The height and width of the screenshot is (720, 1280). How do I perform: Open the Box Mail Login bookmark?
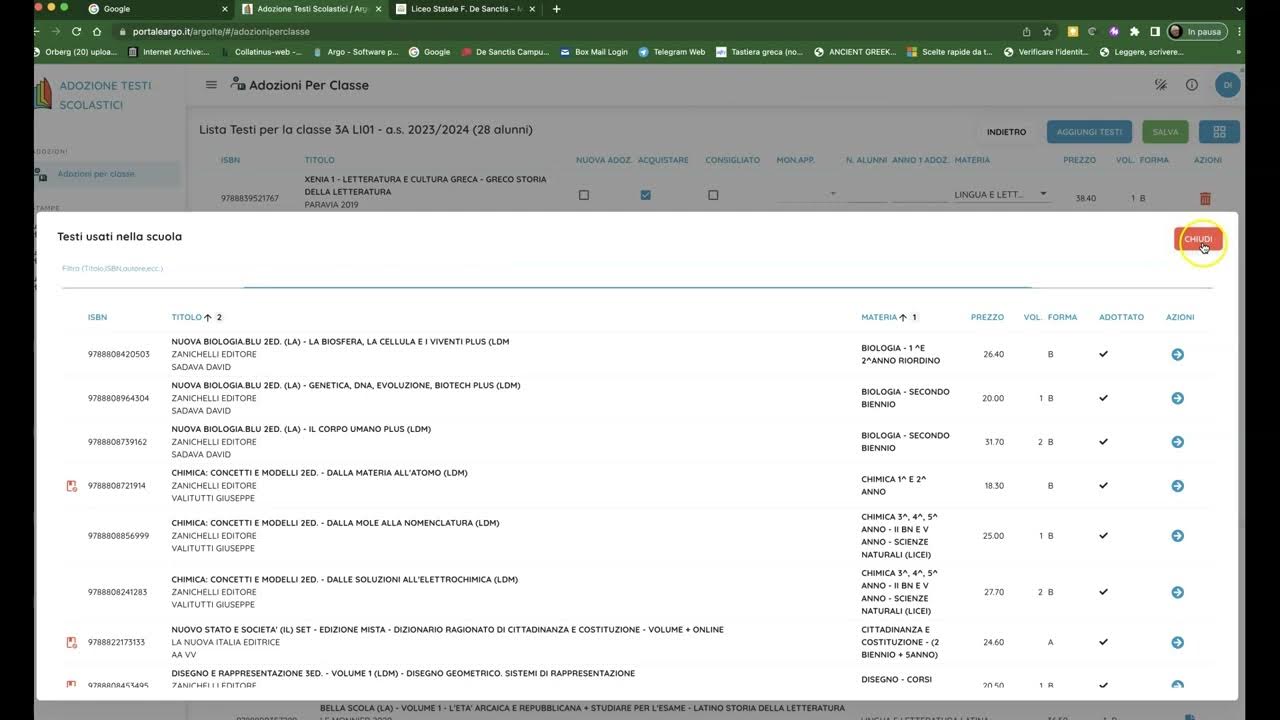coord(593,52)
